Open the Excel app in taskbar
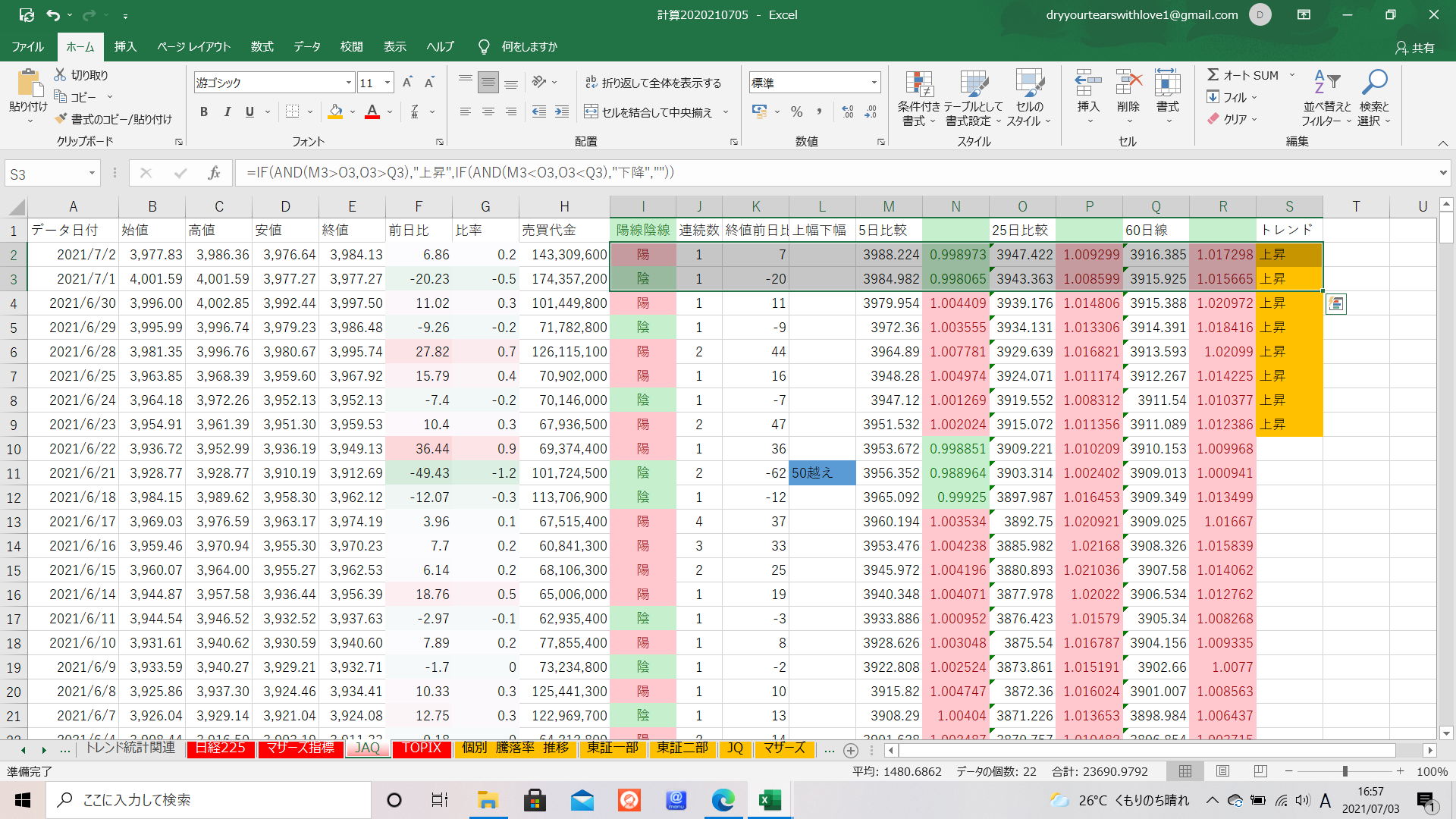 tap(770, 800)
